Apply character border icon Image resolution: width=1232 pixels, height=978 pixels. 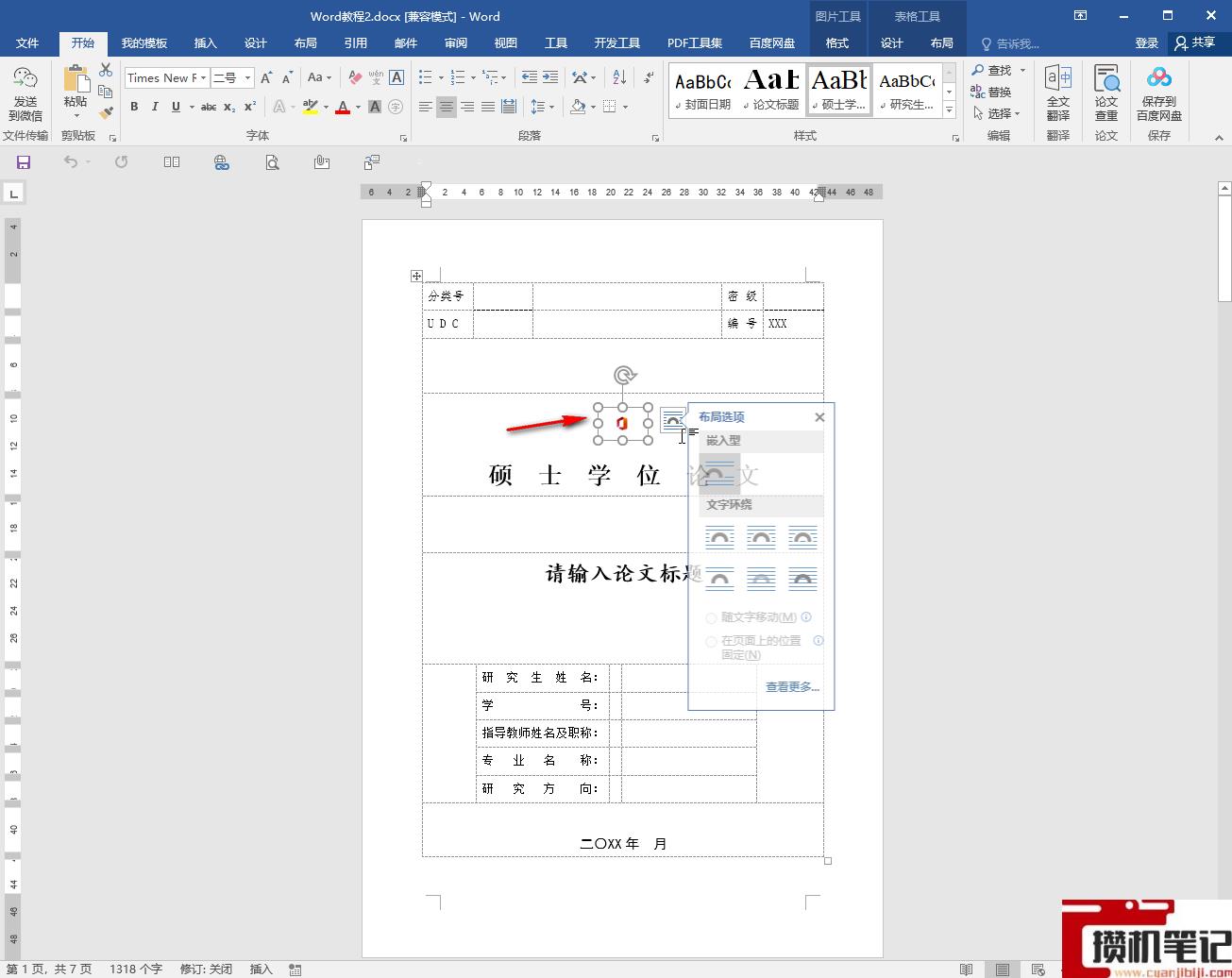397,77
